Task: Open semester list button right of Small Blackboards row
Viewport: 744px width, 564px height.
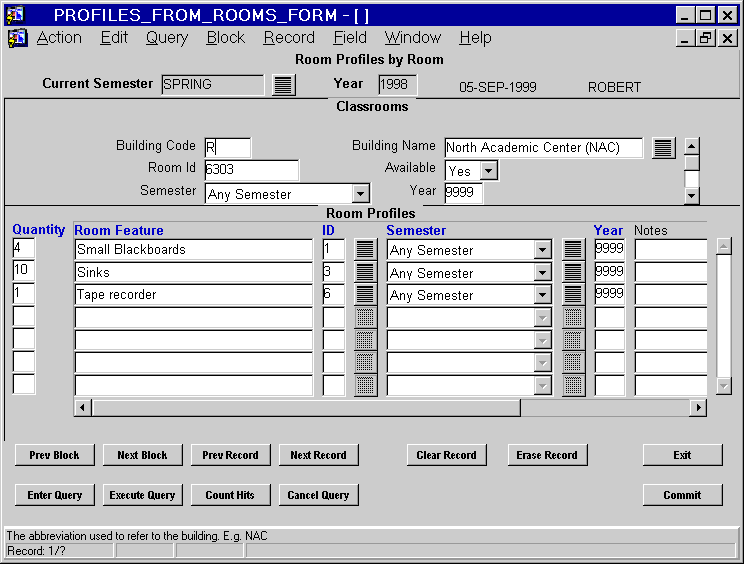Action: [573, 250]
